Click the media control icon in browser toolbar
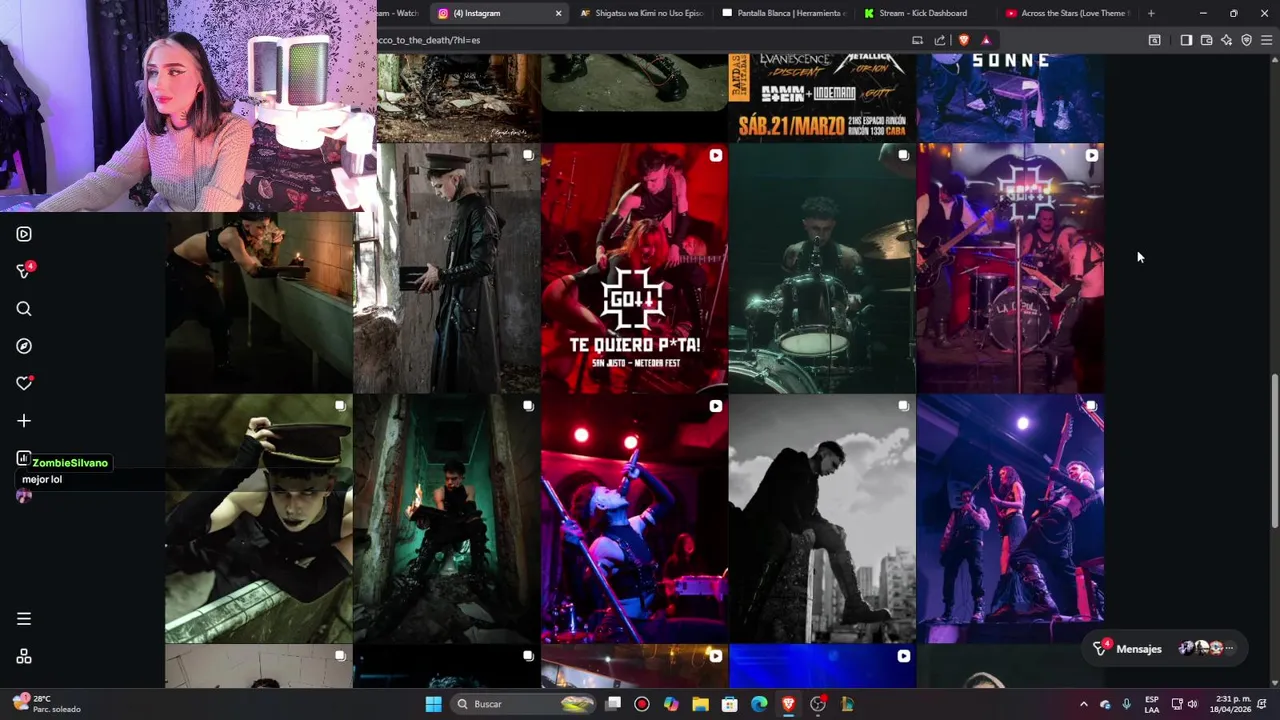The width and height of the screenshot is (1280, 720). click(1154, 40)
